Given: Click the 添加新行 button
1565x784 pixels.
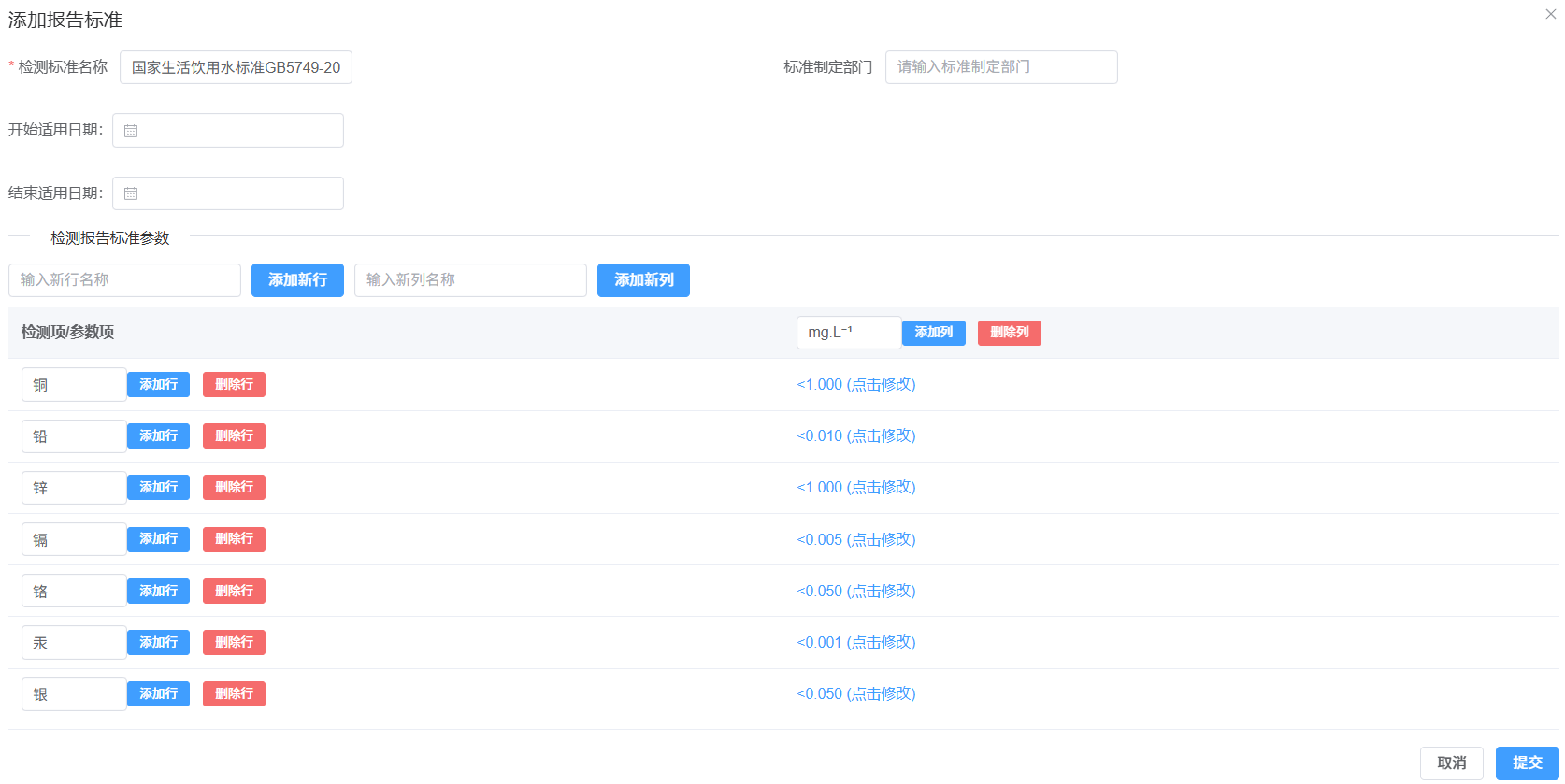Looking at the screenshot, I should [297, 280].
